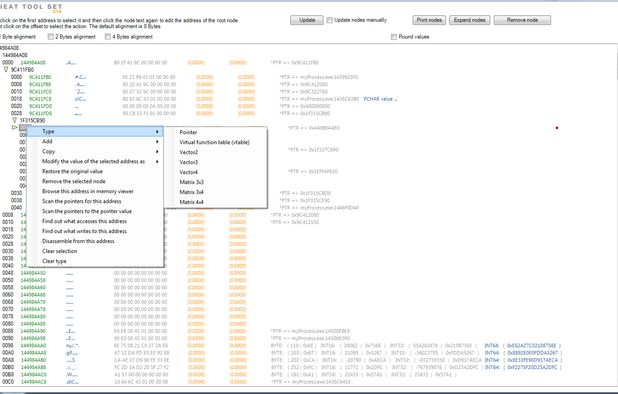Click the 1F315CB90 tree node label
Screen dimensions: 618x394
pyautogui.click(x=32, y=120)
